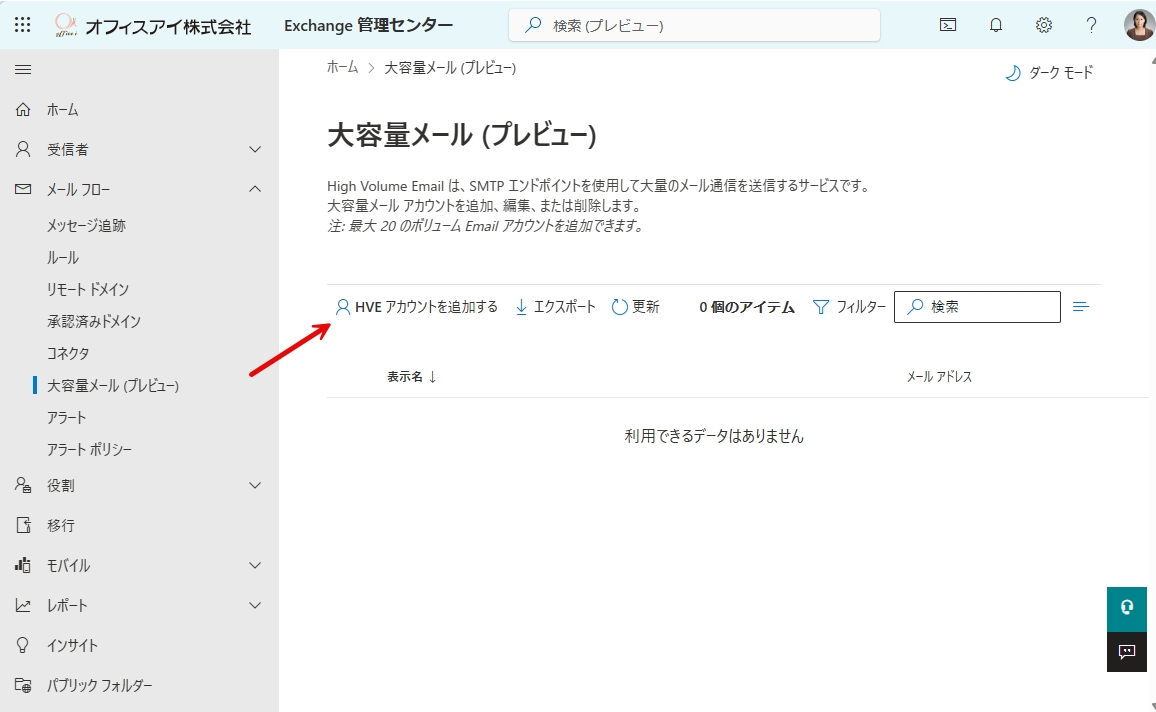The height and width of the screenshot is (712, 1156).
Task: Expand the モバイル section chevron
Action: pos(255,565)
